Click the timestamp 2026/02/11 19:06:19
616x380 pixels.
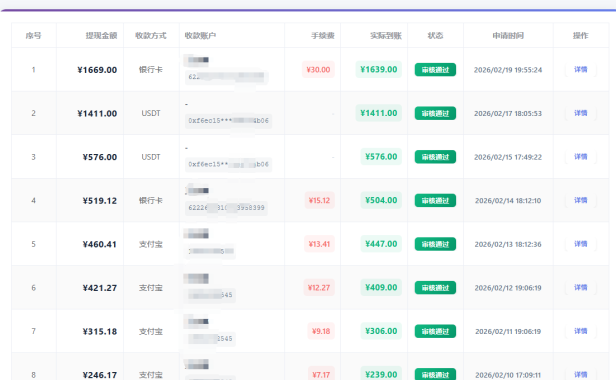pos(508,332)
